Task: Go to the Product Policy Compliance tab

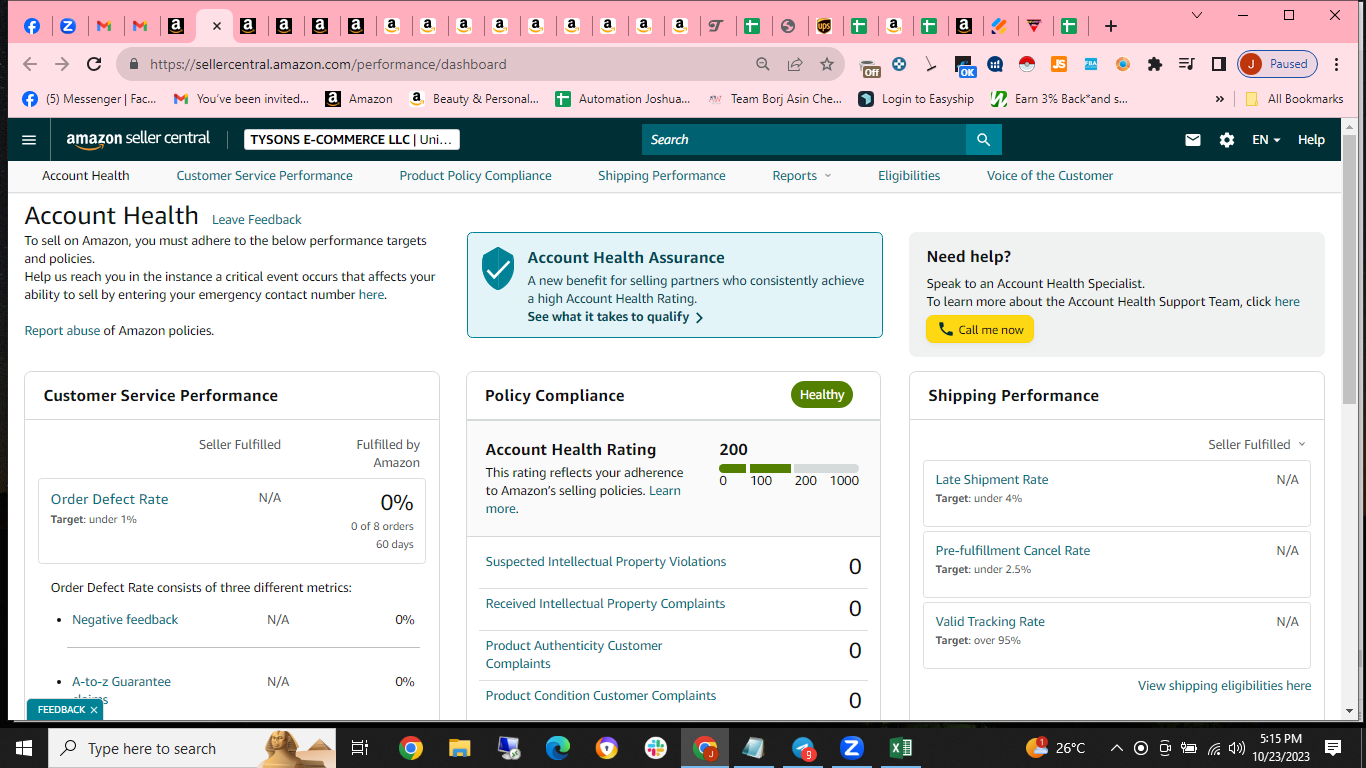Action: [476, 176]
